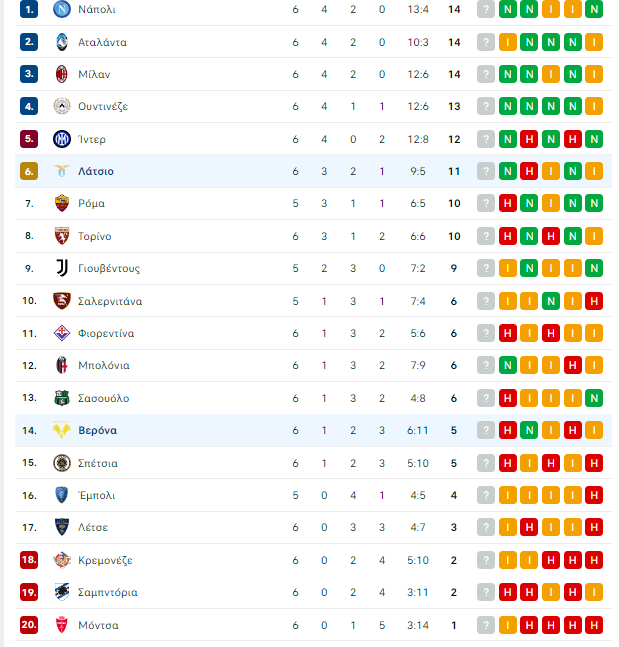Click the Atalanta team logo

click(x=61, y=42)
